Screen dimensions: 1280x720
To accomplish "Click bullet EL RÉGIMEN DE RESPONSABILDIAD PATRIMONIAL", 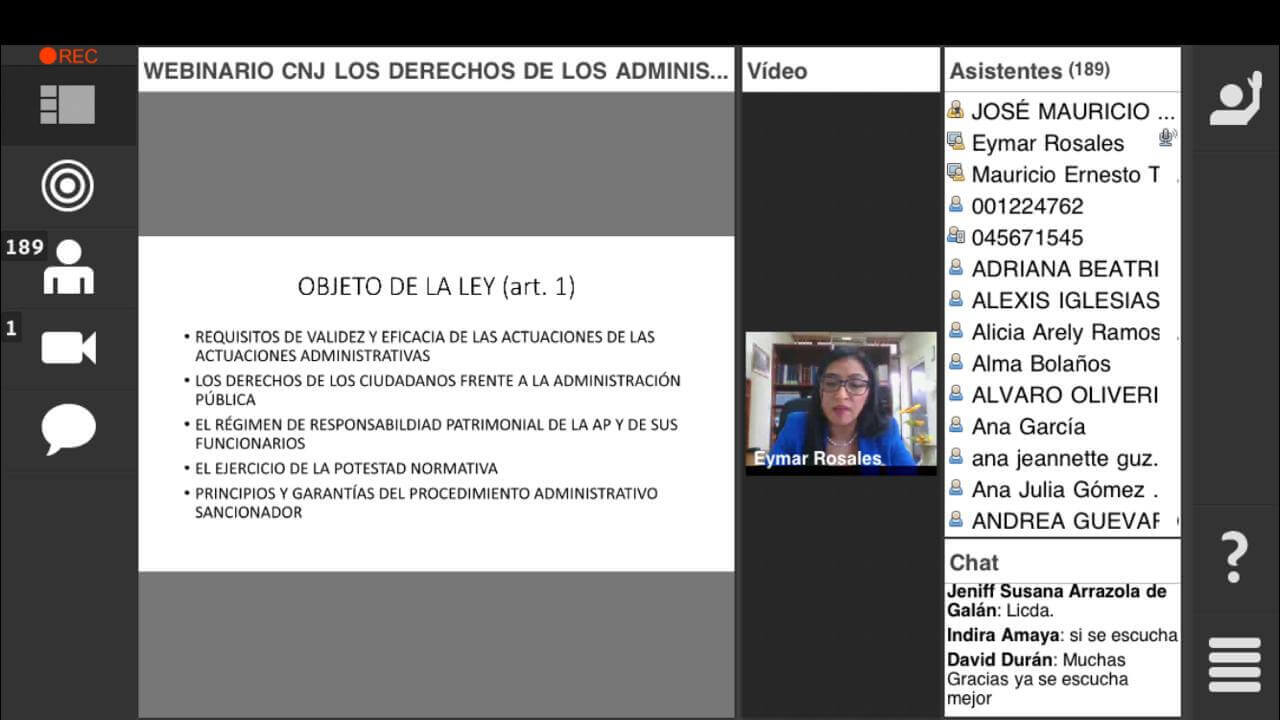I will [430, 433].
